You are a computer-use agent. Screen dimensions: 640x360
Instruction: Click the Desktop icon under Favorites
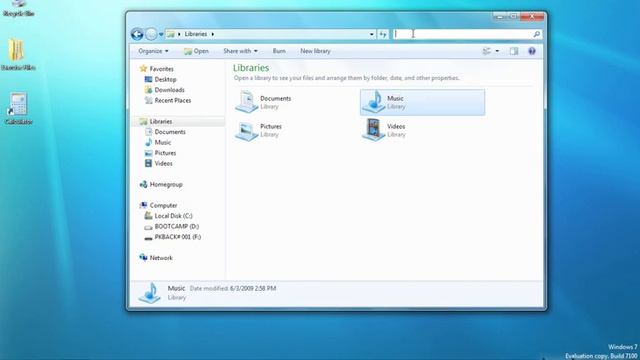point(148,80)
